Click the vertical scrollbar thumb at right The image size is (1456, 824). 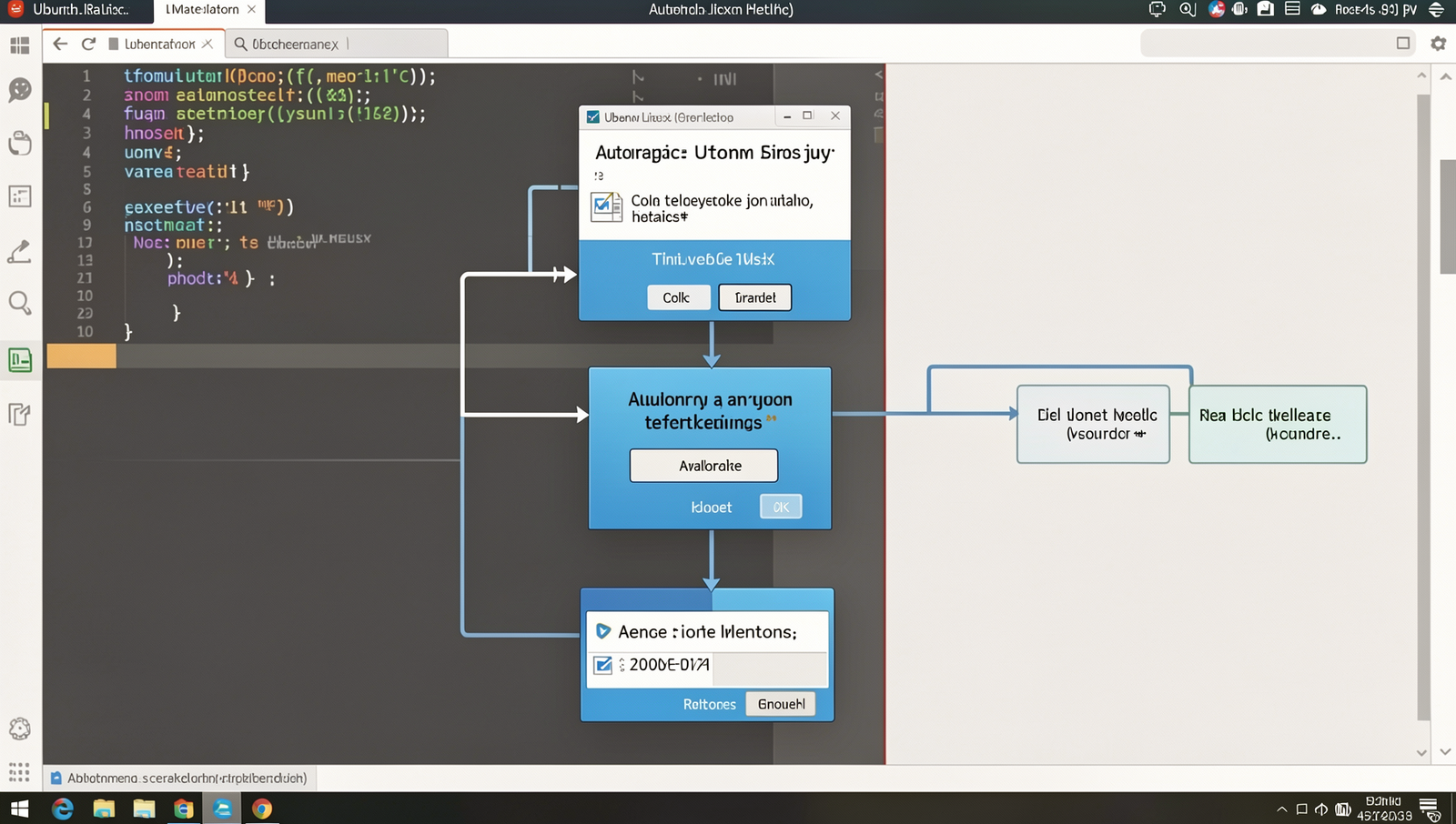tap(1447, 216)
